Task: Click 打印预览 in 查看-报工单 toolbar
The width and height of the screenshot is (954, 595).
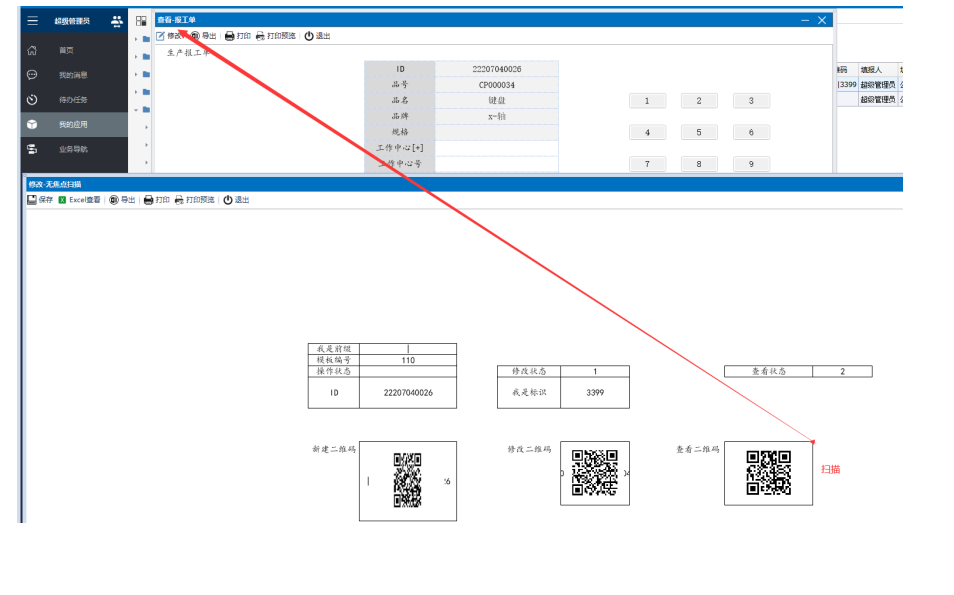Action: [x=275, y=36]
